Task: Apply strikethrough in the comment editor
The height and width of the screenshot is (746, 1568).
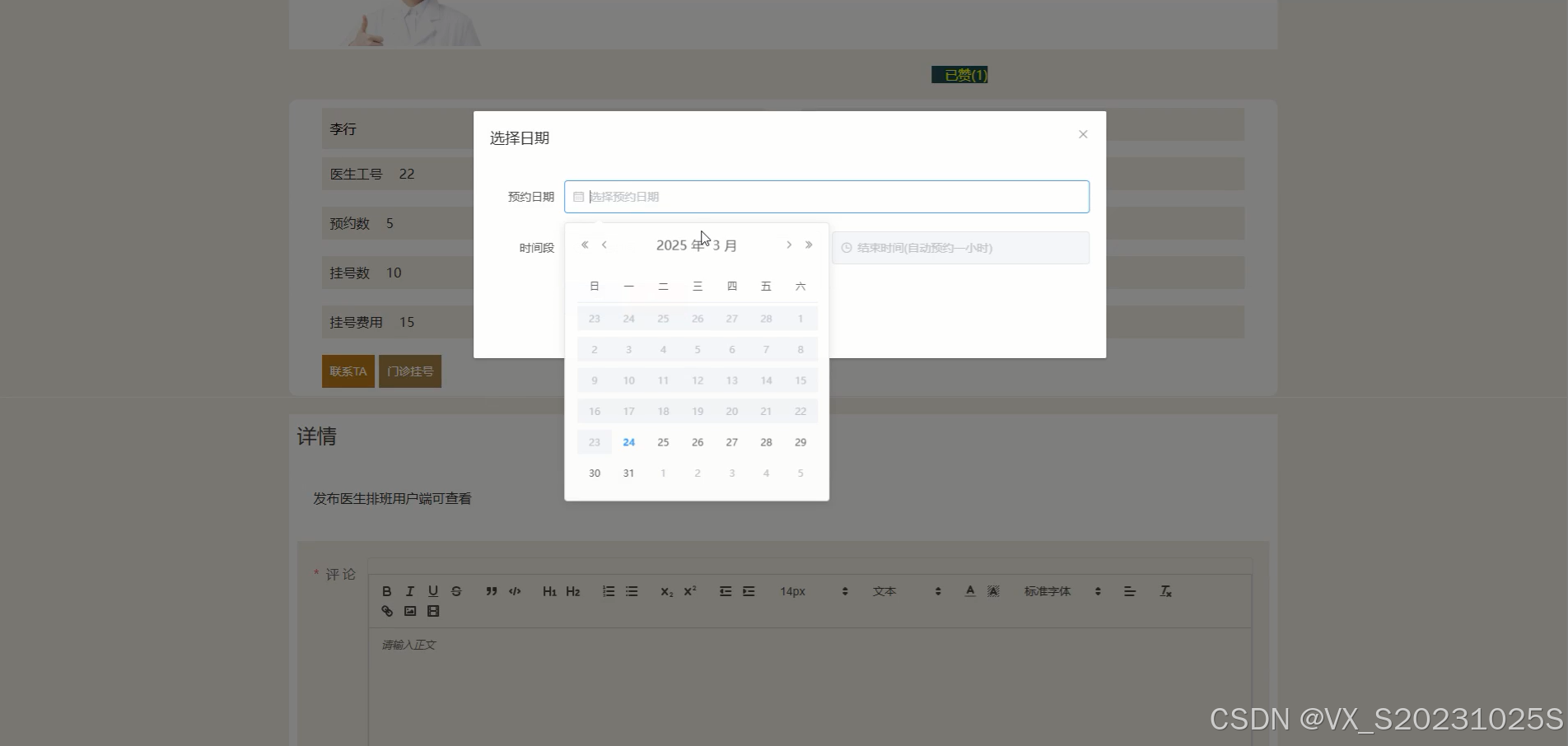Action: point(456,591)
